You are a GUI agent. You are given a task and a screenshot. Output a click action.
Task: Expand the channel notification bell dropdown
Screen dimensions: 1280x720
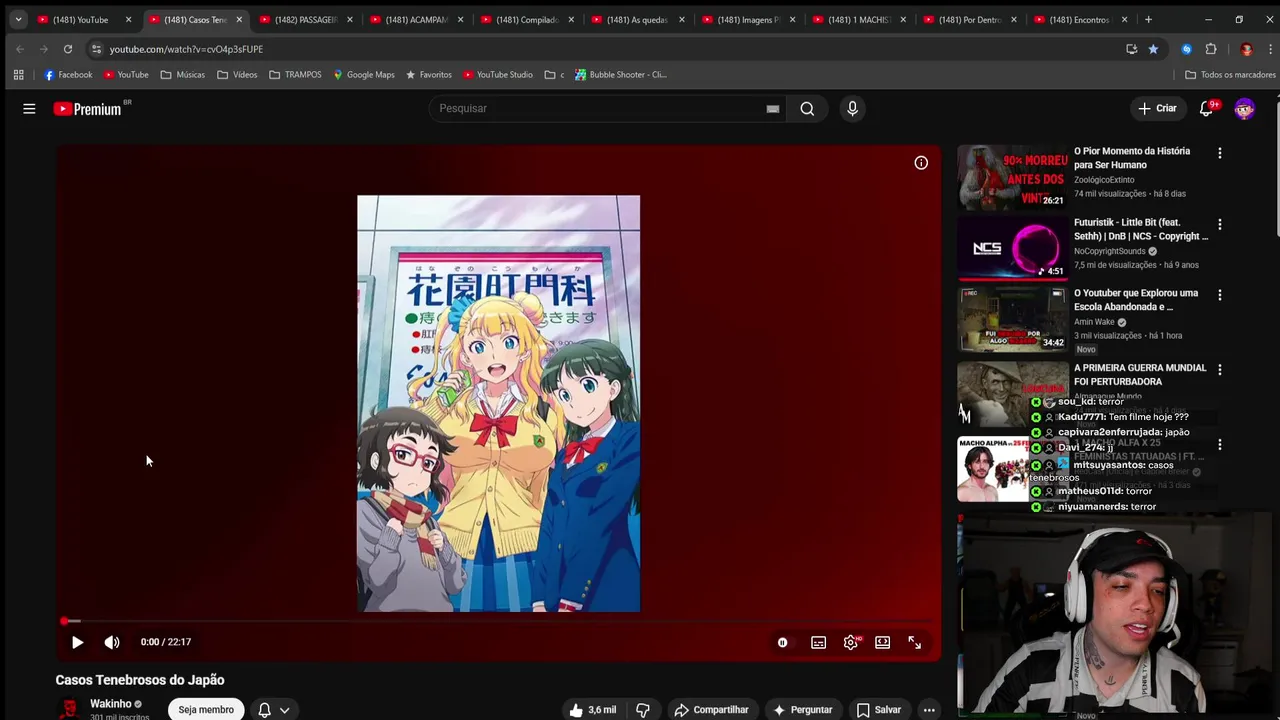[x=274, y=710]
